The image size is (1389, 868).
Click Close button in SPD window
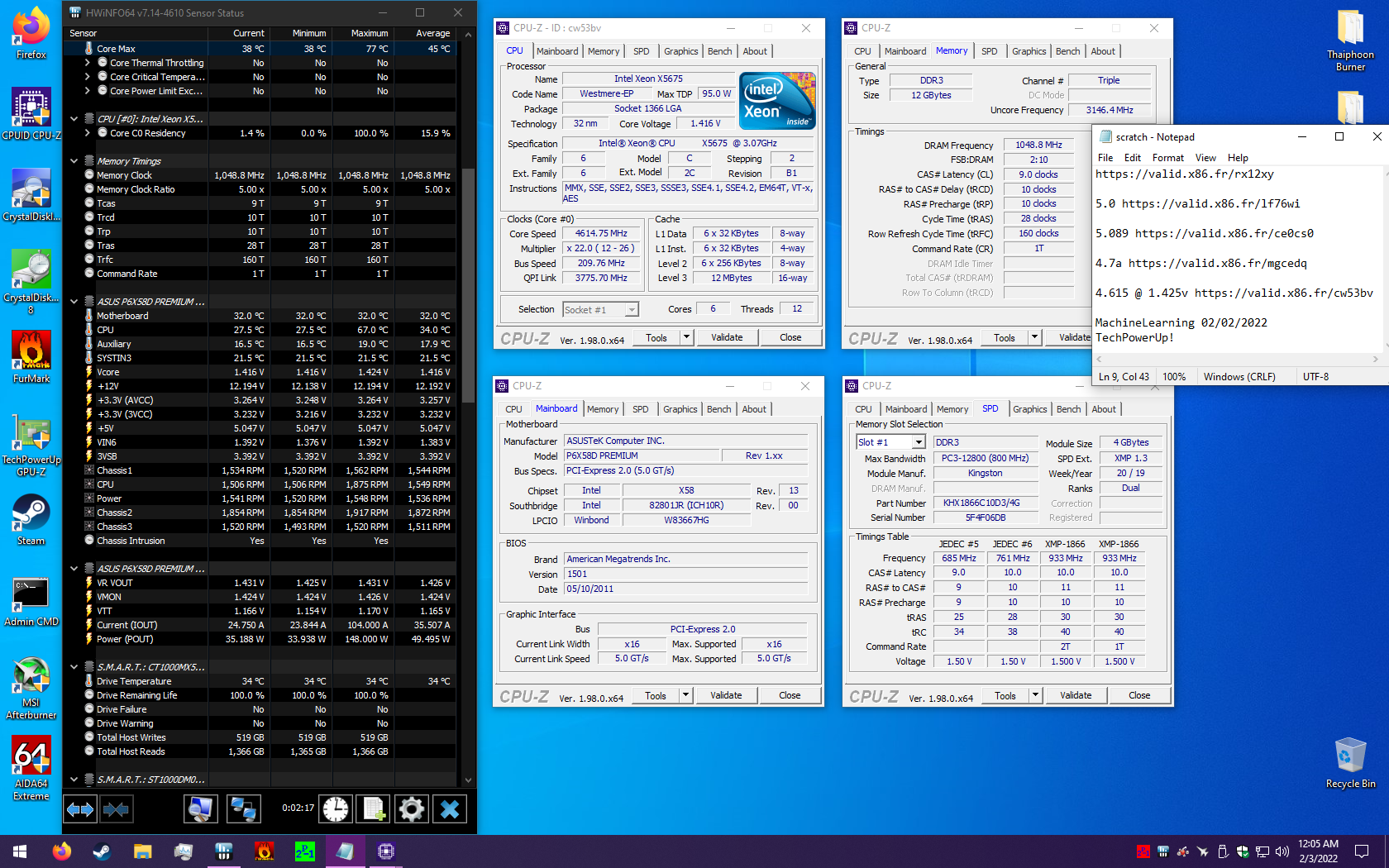(x=1139, y=695)
